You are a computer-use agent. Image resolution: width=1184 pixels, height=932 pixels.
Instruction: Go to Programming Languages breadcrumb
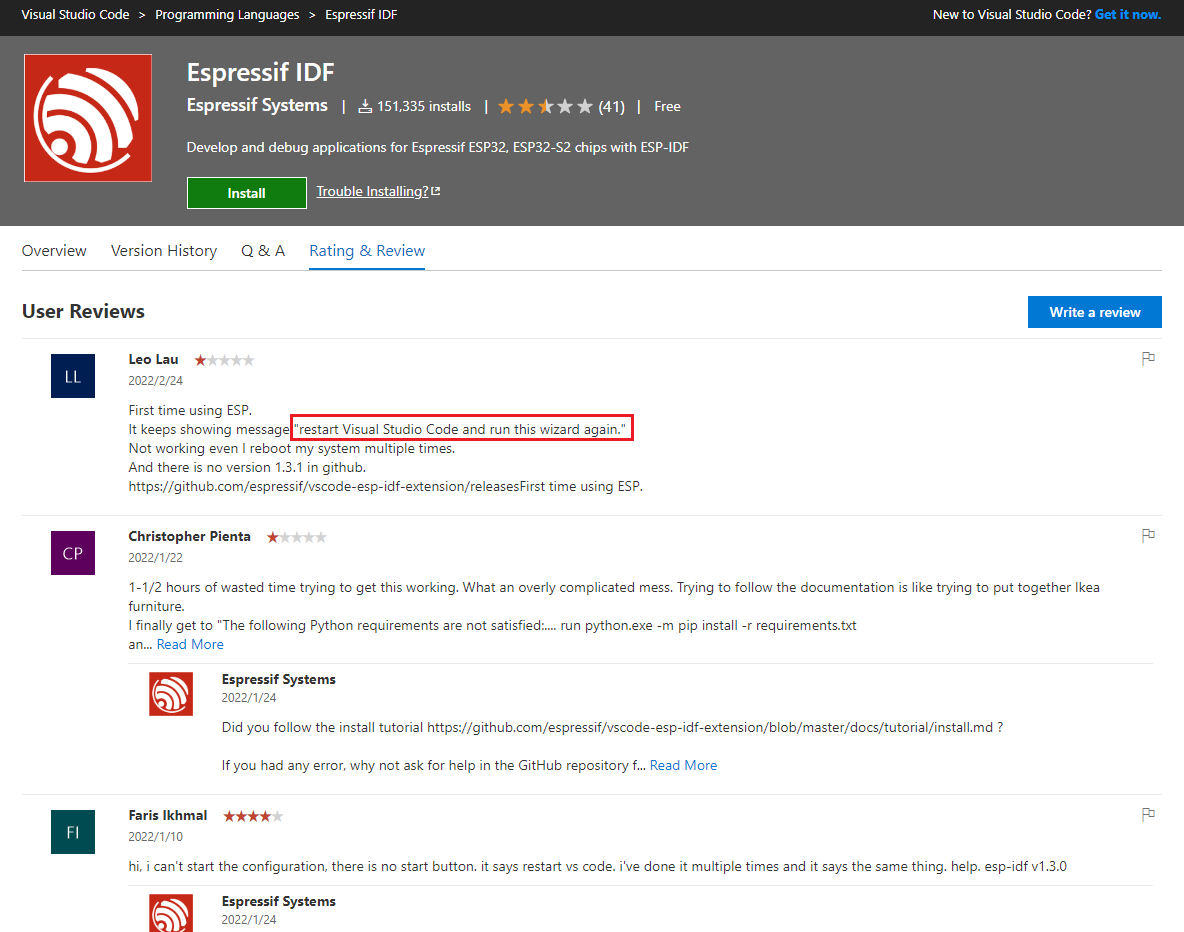pyautogui.click(x=227, y=14)
